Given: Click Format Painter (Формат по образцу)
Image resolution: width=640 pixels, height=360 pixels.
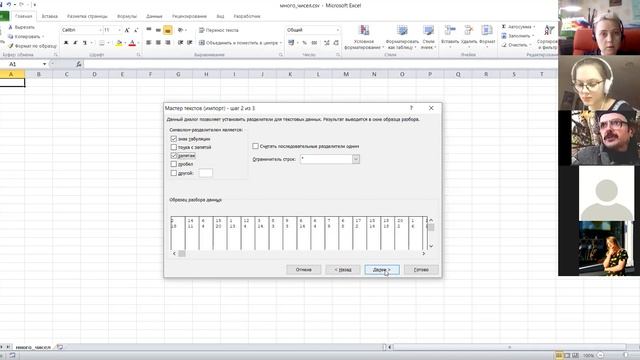Looking at the screenshot, I should click(x=33, y=46).
